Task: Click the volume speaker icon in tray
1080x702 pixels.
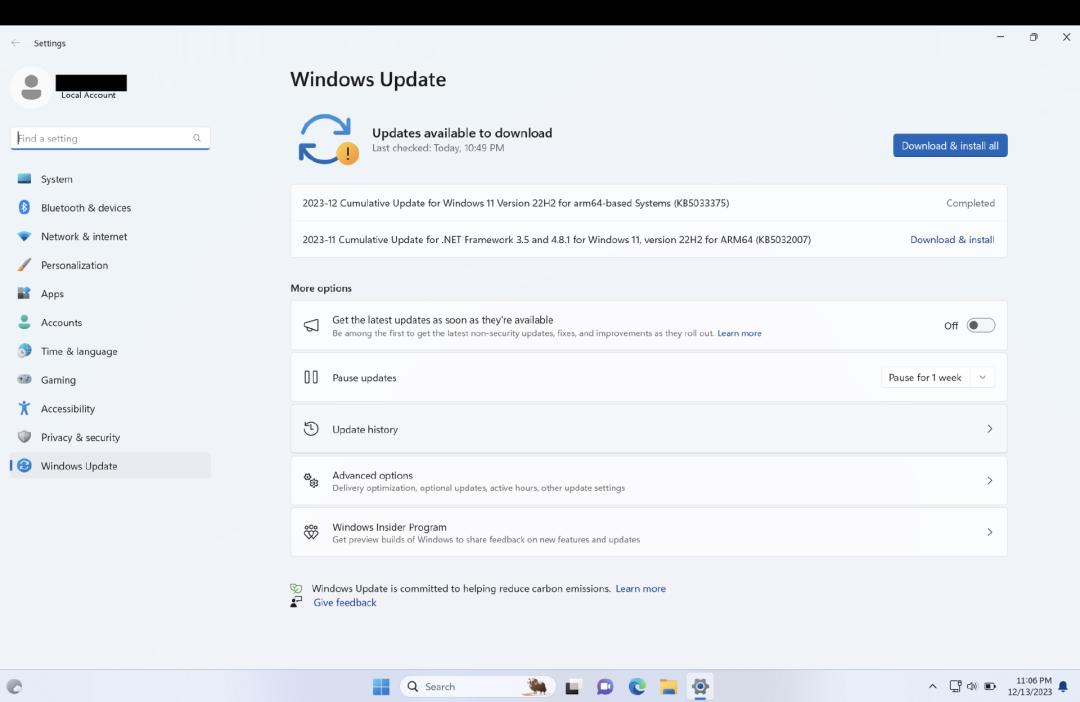Action: pyautogui.click(x=972, y=686)
